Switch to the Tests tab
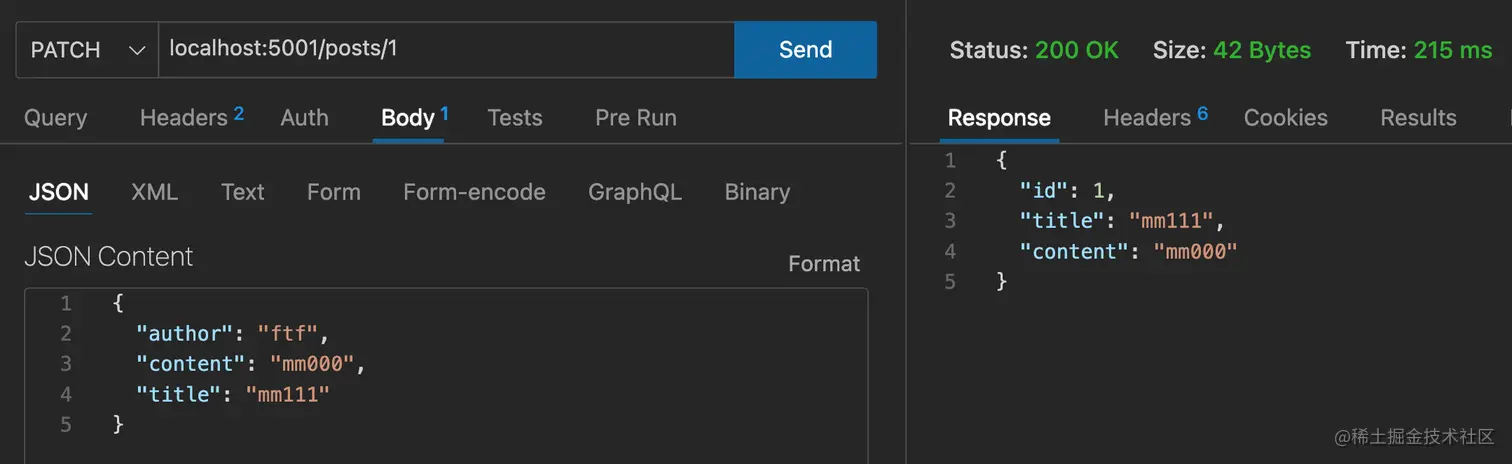This screenshot has height=464, width=1512. [x=514, y=118]
